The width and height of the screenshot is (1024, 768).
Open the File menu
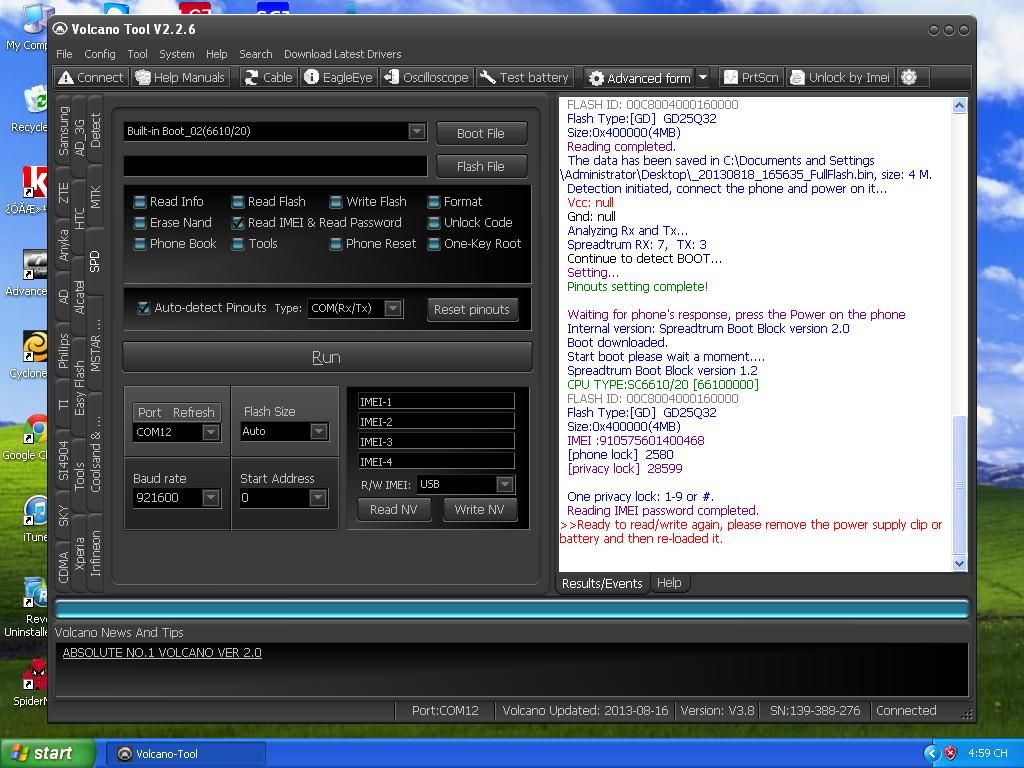[64, 54]
